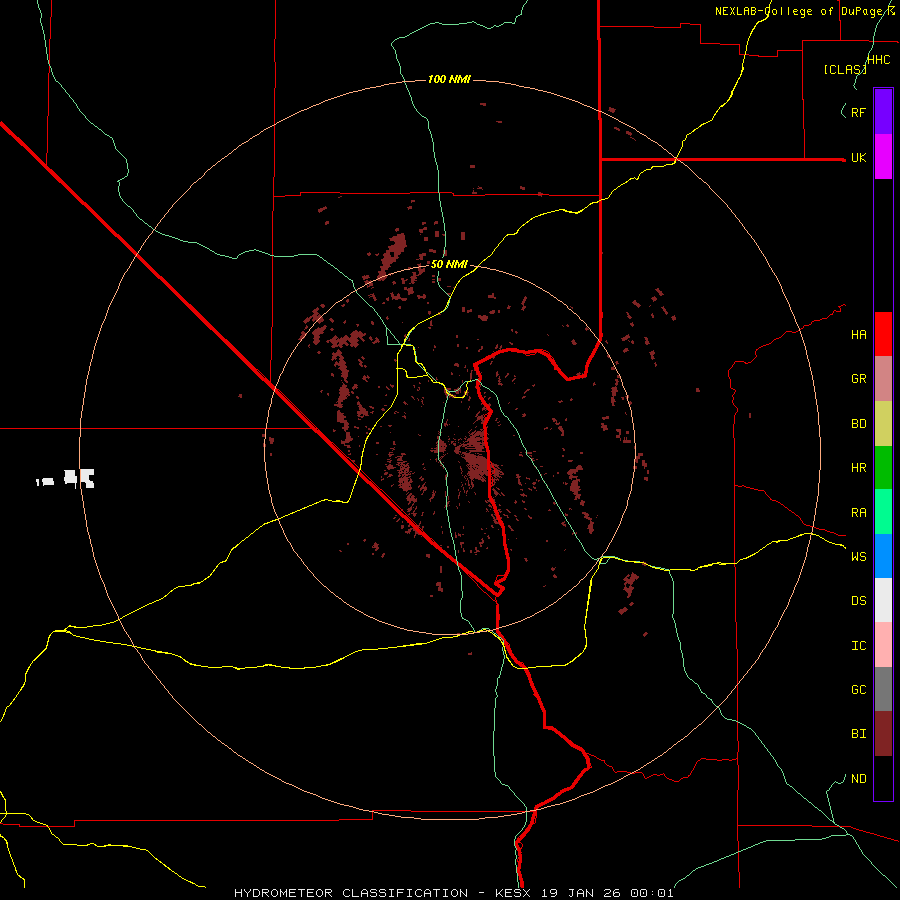Select the light pink IC legend swatch

coord(883,645)
